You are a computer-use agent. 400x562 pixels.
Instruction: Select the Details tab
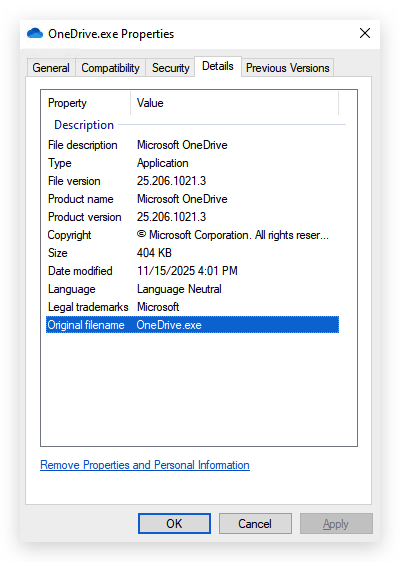tap(218, 66)
